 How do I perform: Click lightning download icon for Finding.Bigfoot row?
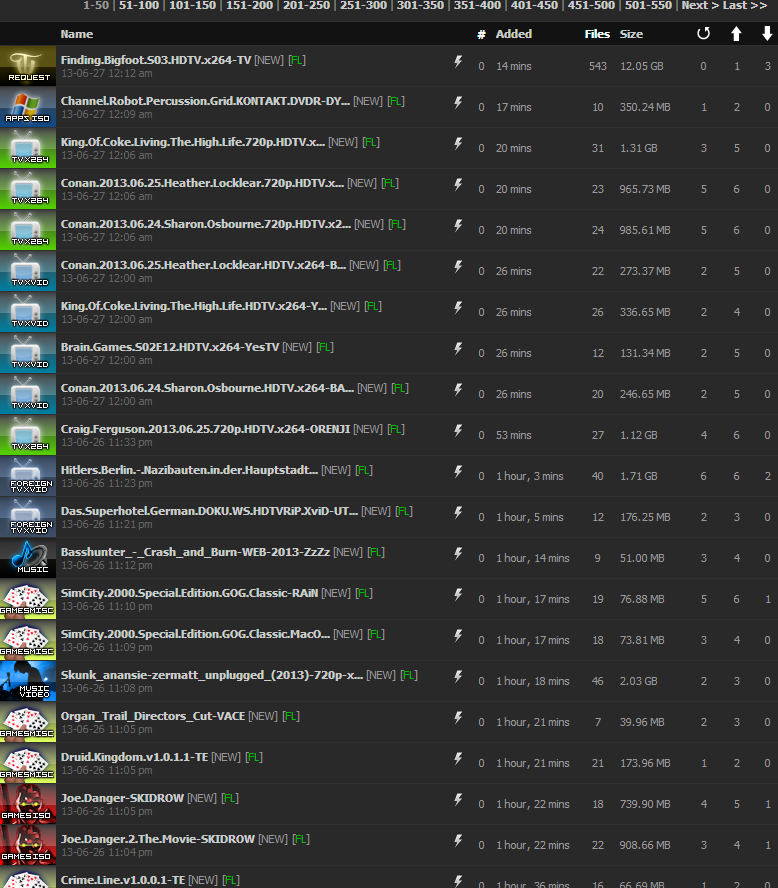458,61
